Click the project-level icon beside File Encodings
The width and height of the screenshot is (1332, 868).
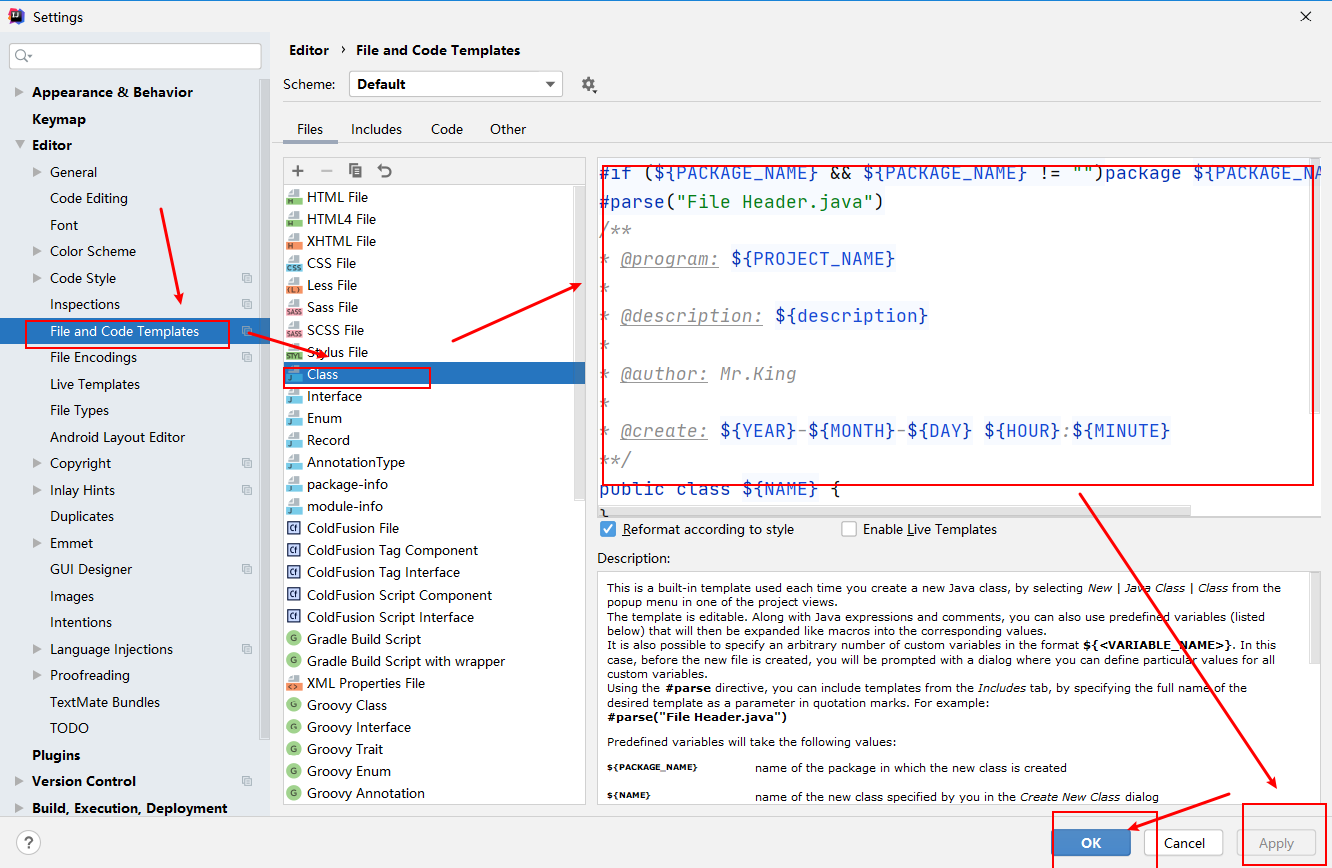(x=247, y=357)
